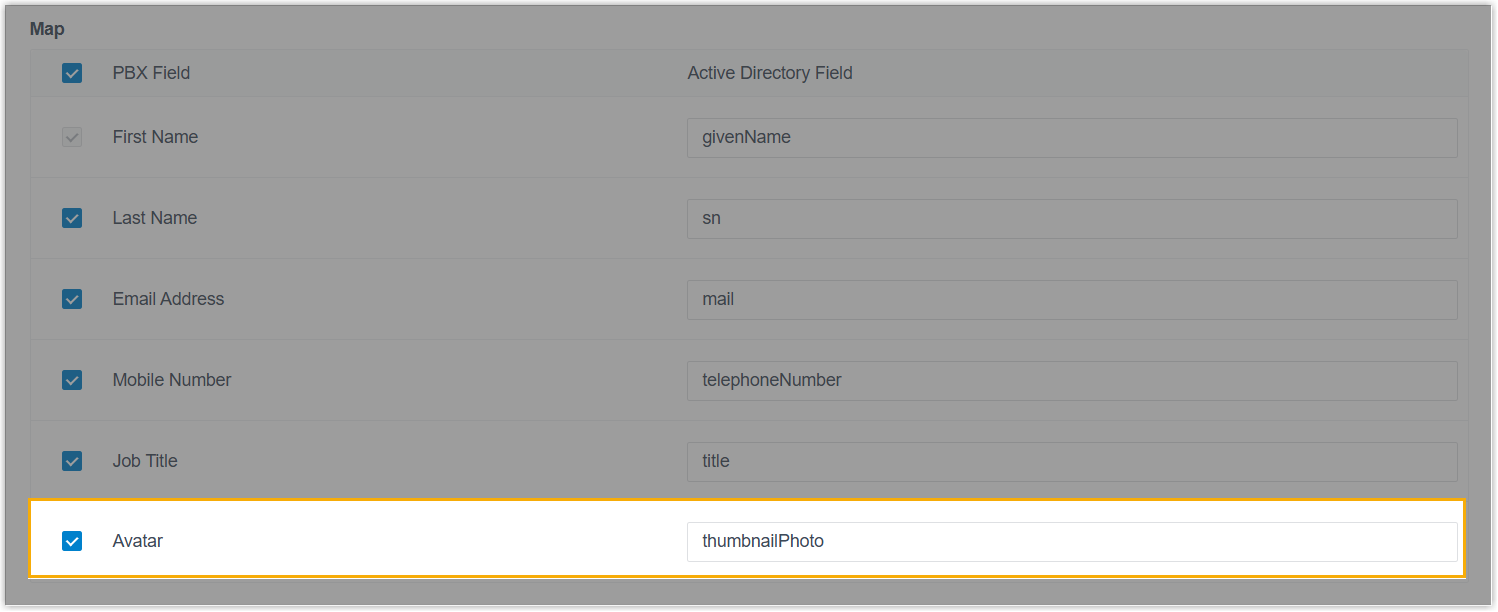Uncheck the Last Name mapping checkbox
1498x612 pixels.
72,218
